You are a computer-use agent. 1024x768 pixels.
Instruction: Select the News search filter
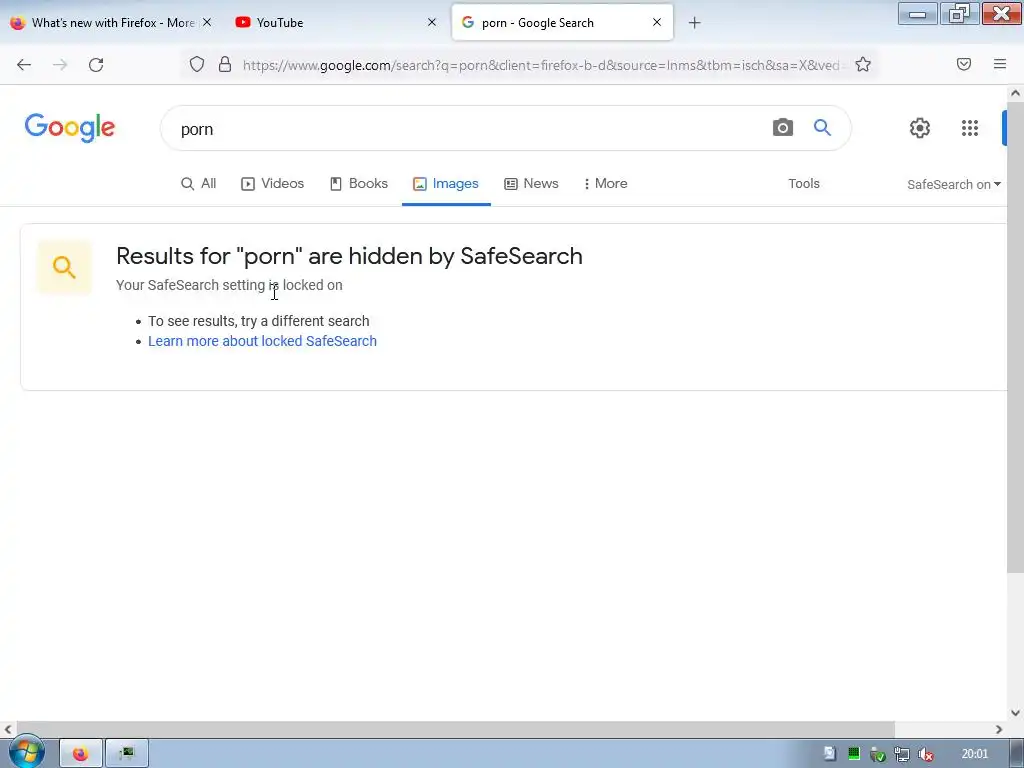coord(531,184)
